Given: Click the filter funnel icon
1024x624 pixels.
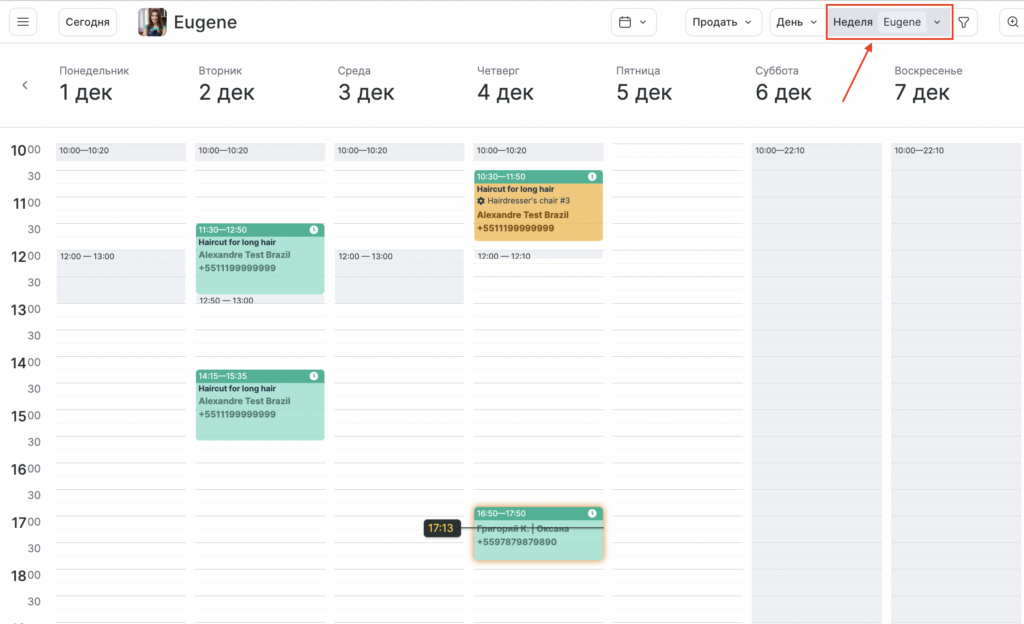Looking at the screenshot, I should click(964, 22).
